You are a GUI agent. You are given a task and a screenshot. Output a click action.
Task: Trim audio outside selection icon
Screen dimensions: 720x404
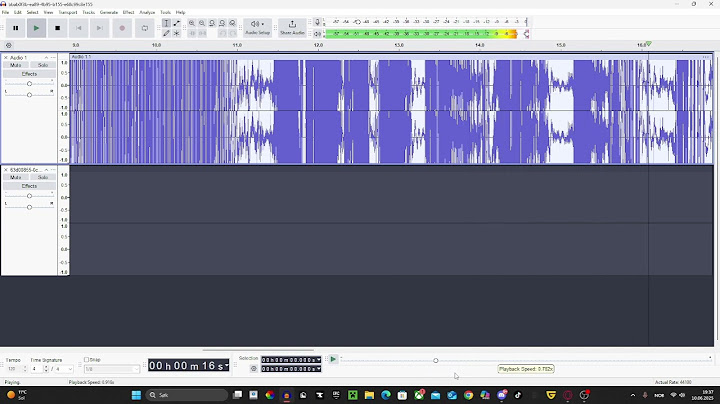[192, 33]
